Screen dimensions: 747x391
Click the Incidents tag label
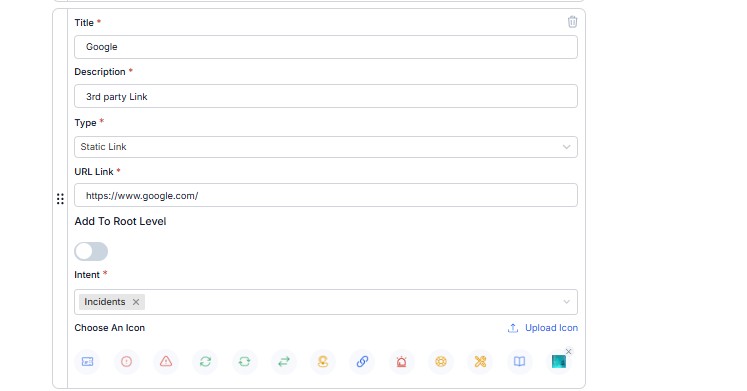pyautogui.click(x=105, y=302)
